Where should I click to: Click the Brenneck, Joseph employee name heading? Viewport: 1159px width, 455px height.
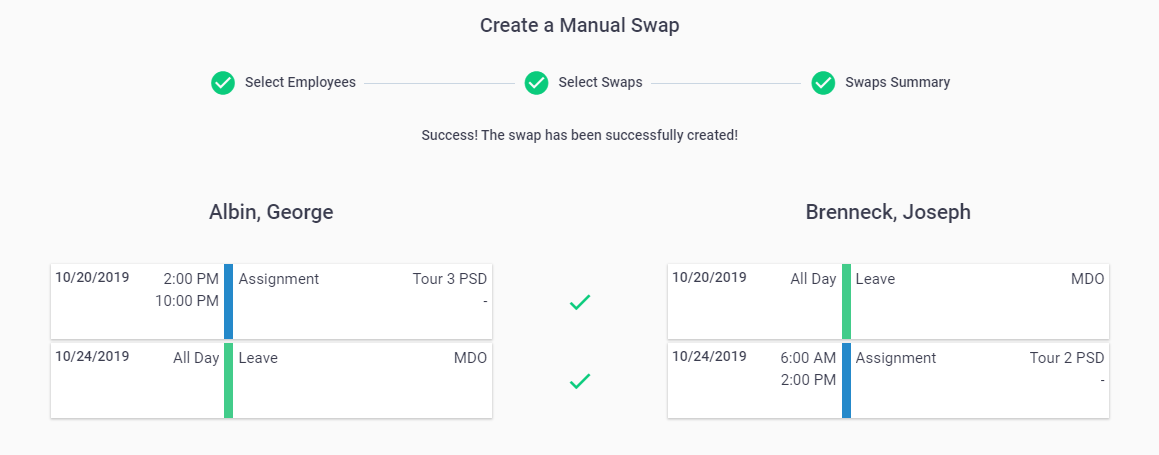point(888,213)
